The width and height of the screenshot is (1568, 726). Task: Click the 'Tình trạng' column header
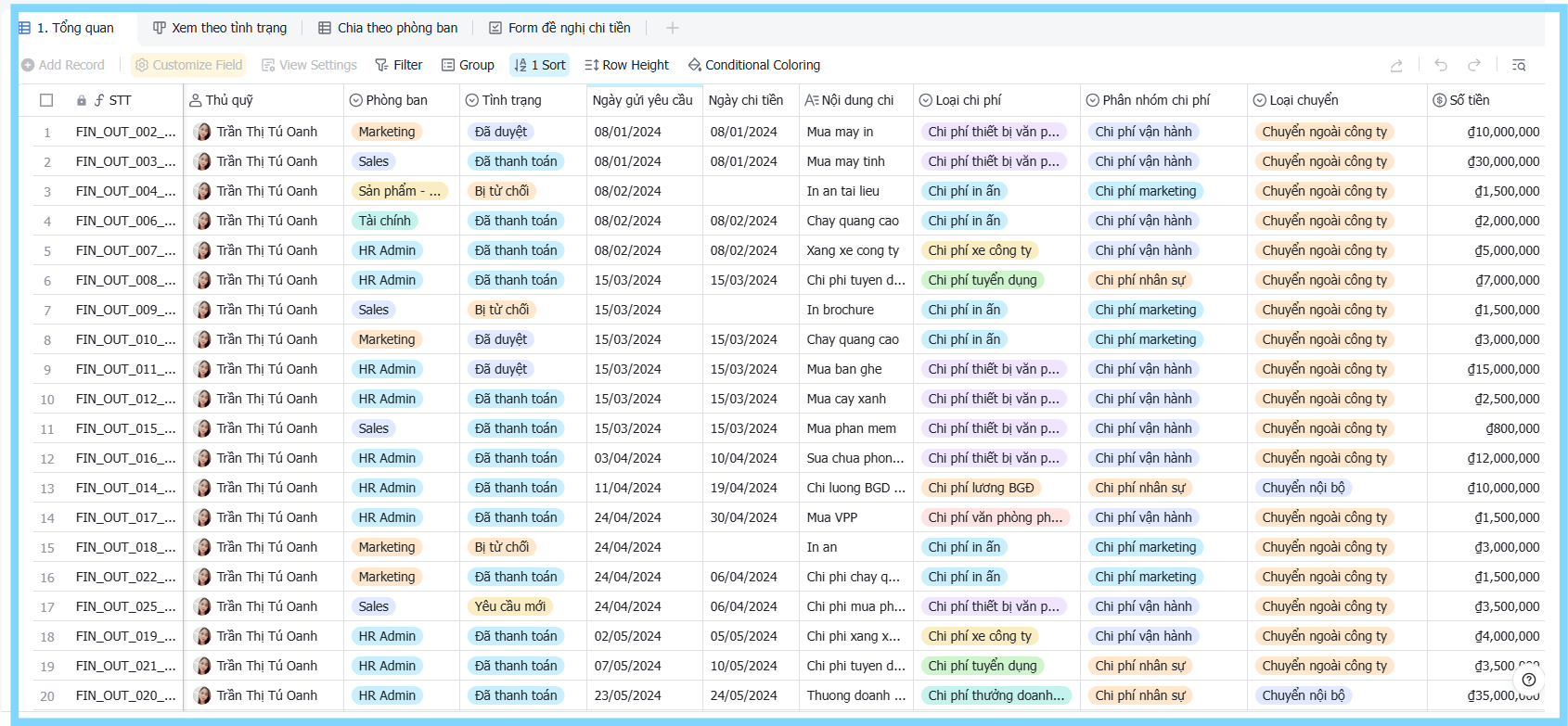tap(522, 100)
